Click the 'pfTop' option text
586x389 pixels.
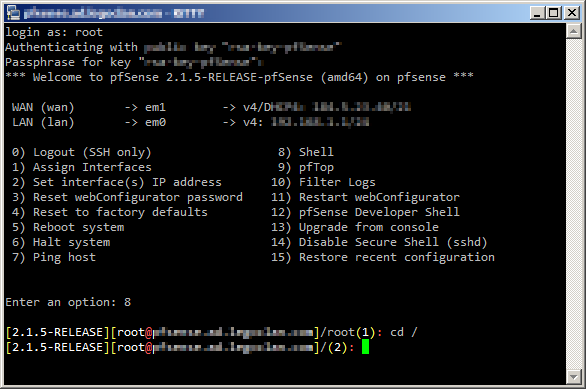[x=316, y=167]
